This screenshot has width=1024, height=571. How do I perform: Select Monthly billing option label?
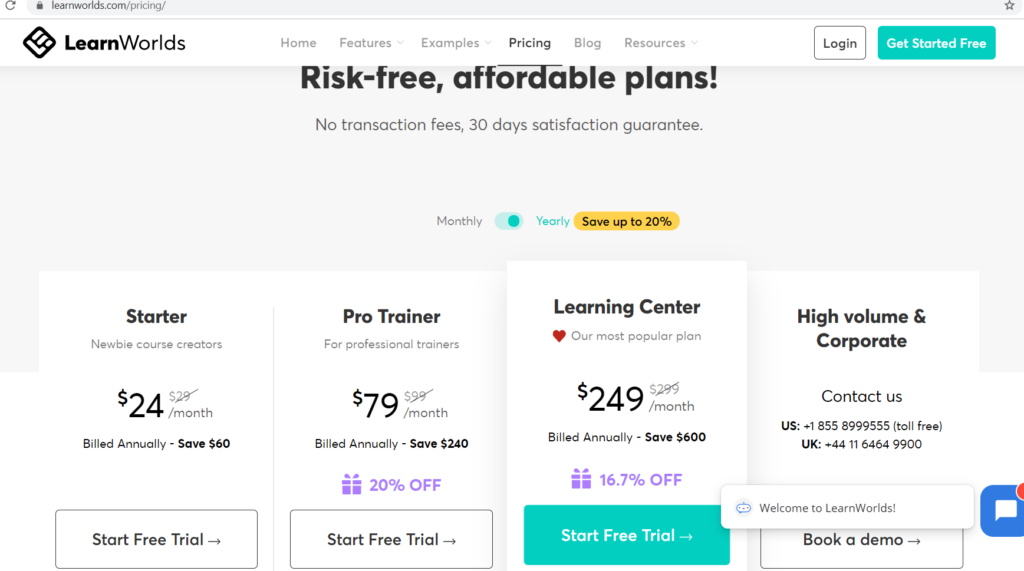coord(459,221)
